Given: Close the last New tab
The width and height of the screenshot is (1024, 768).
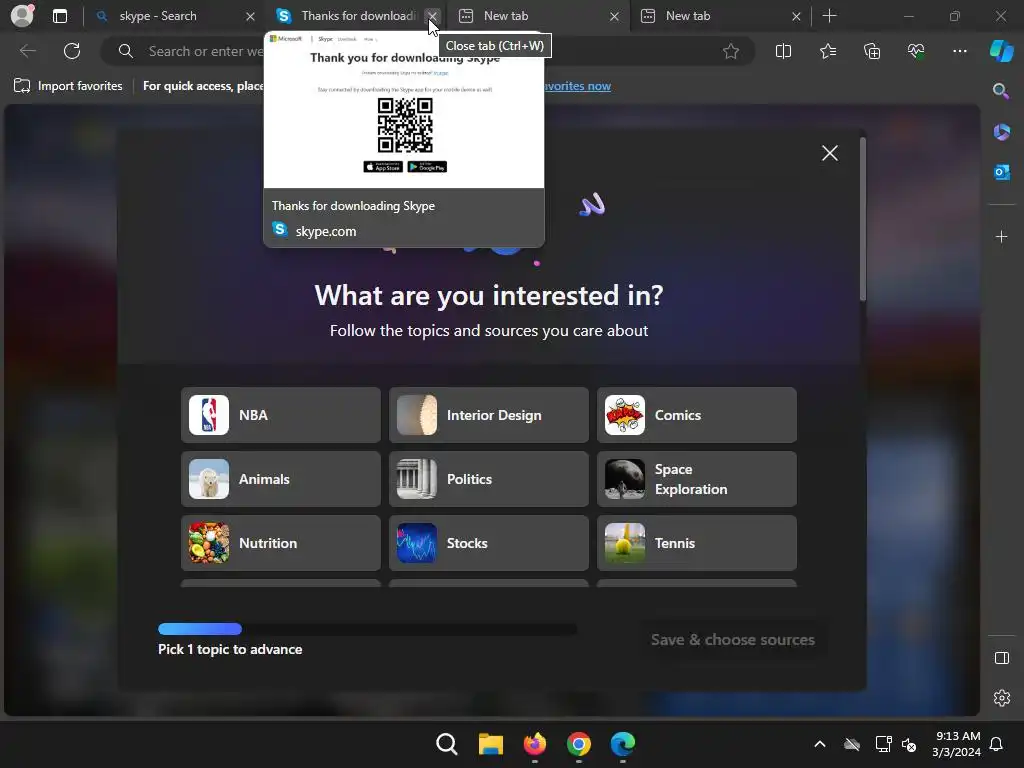Looking at the screenshot, I should [x=796, y=16].
